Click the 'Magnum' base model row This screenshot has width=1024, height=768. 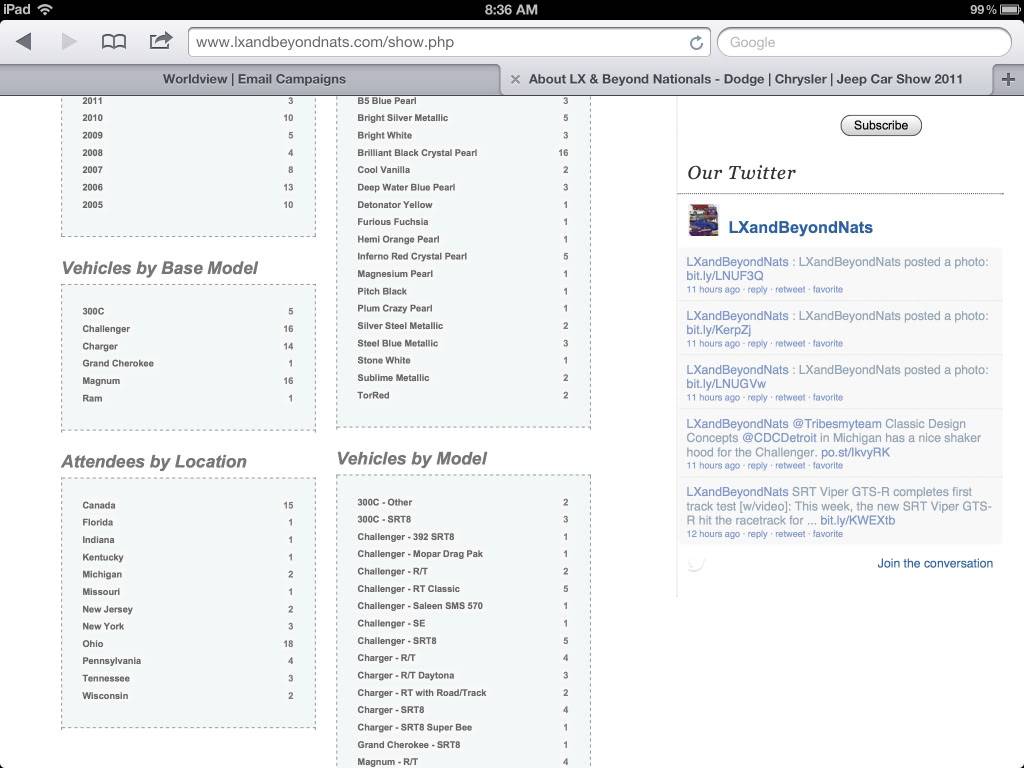[x=188, y=381]
